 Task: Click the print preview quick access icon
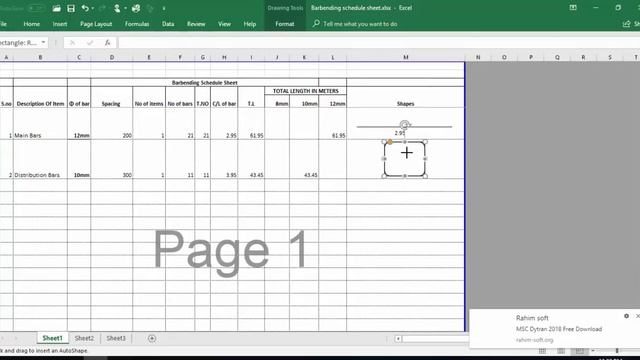click(x=136, y=8)
